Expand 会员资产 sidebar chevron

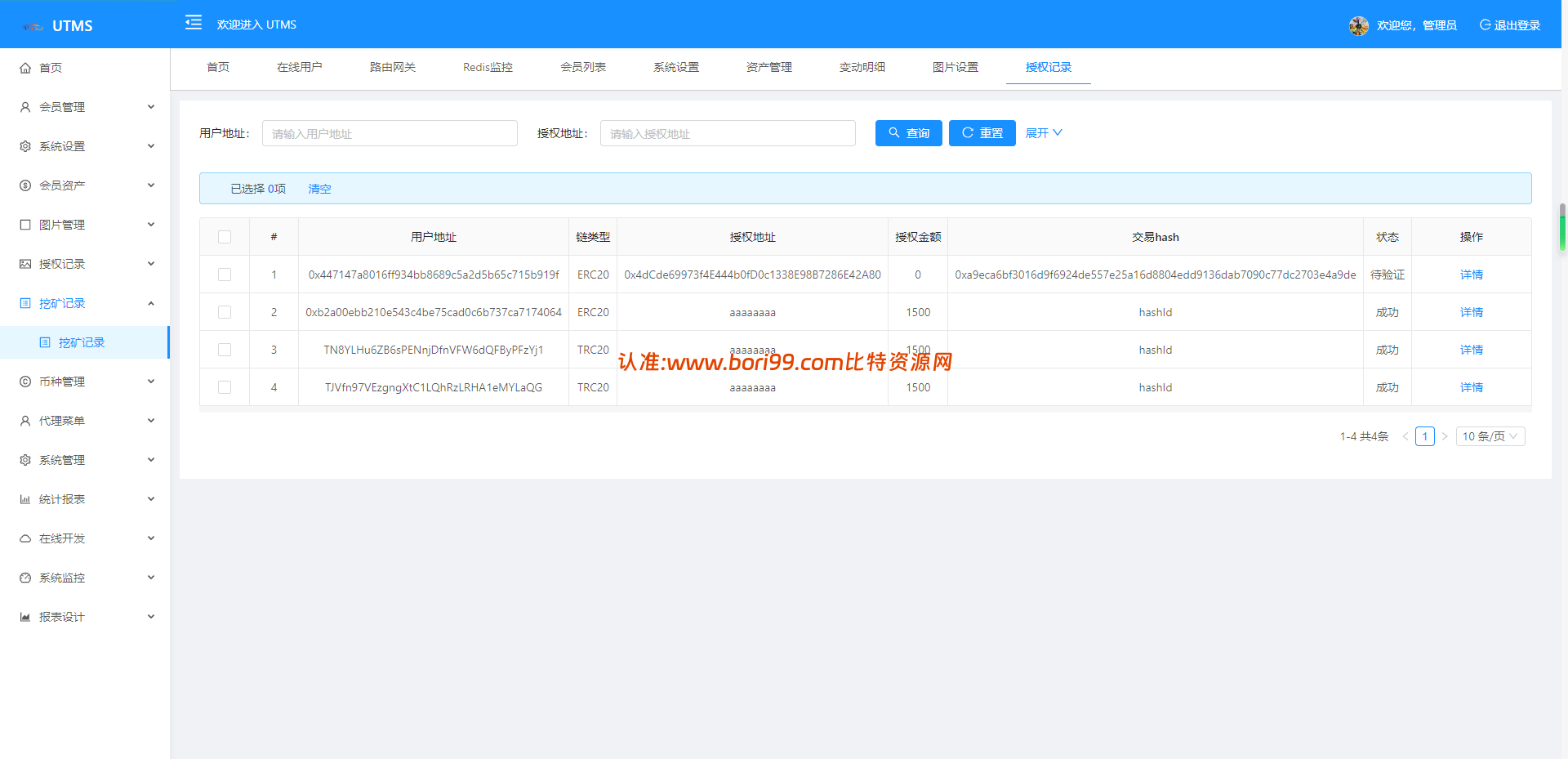(x=151, y=185)
